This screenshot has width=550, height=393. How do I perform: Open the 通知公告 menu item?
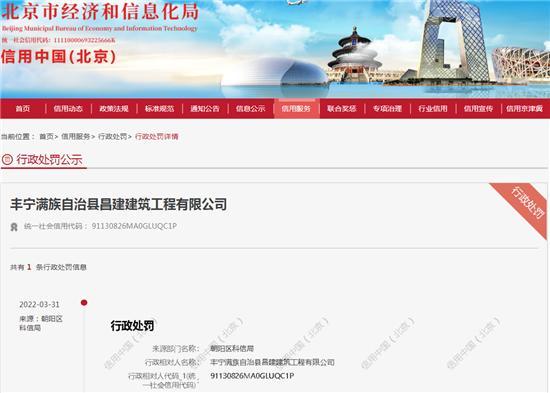205,109
